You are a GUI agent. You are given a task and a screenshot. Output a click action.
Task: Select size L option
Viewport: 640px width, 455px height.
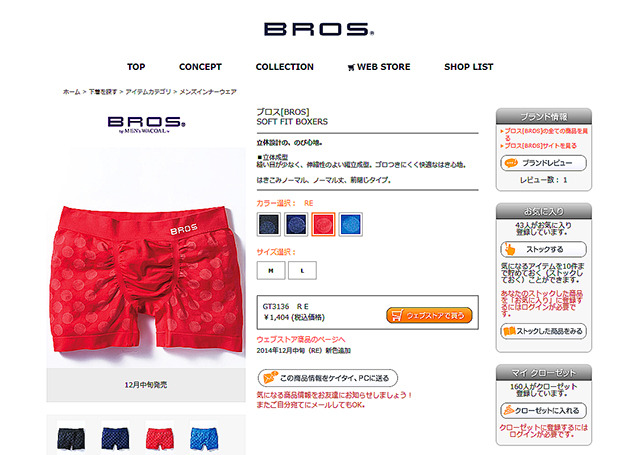(302, 270)
